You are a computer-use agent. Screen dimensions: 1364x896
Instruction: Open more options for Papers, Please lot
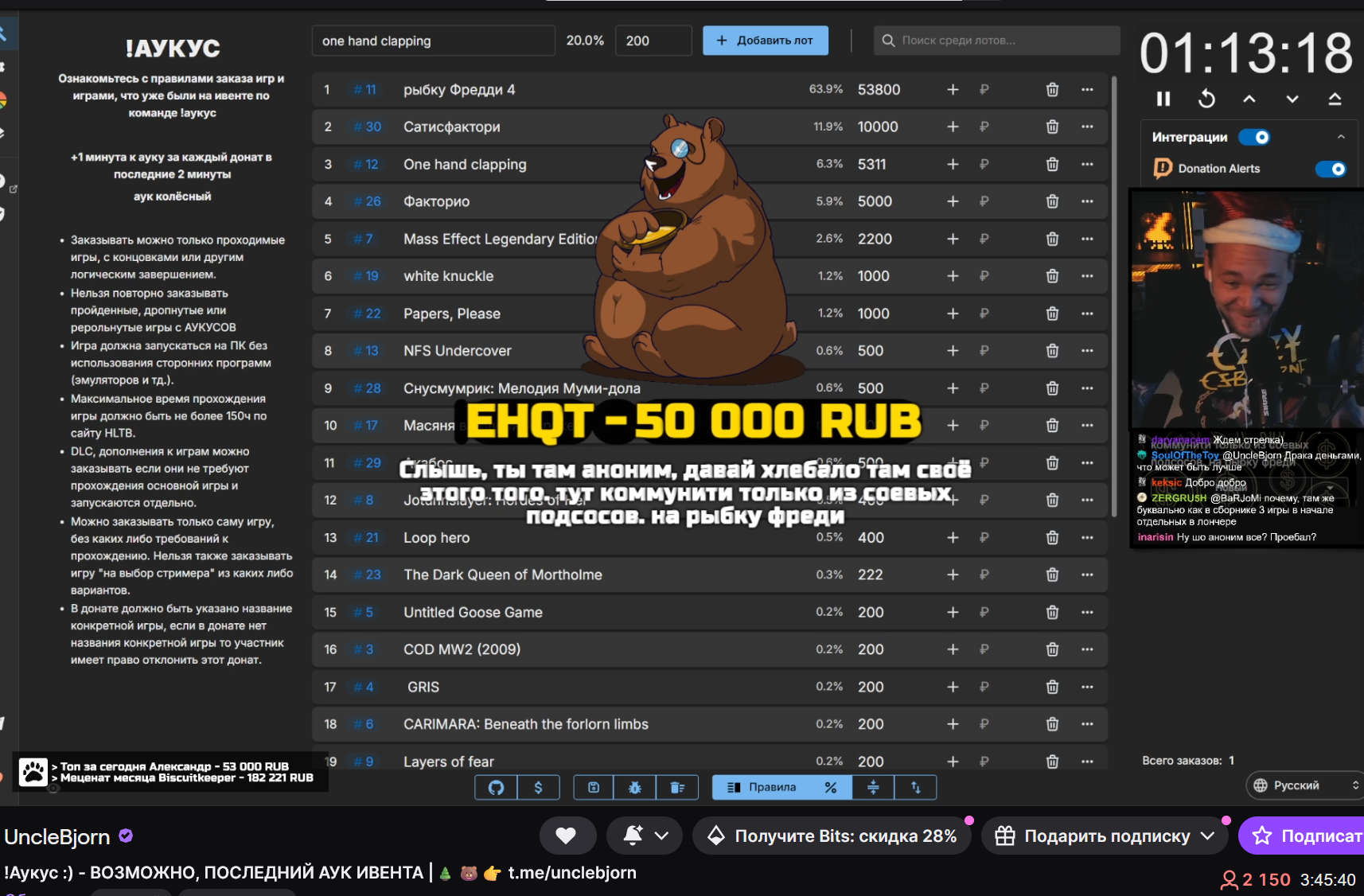1087,314
